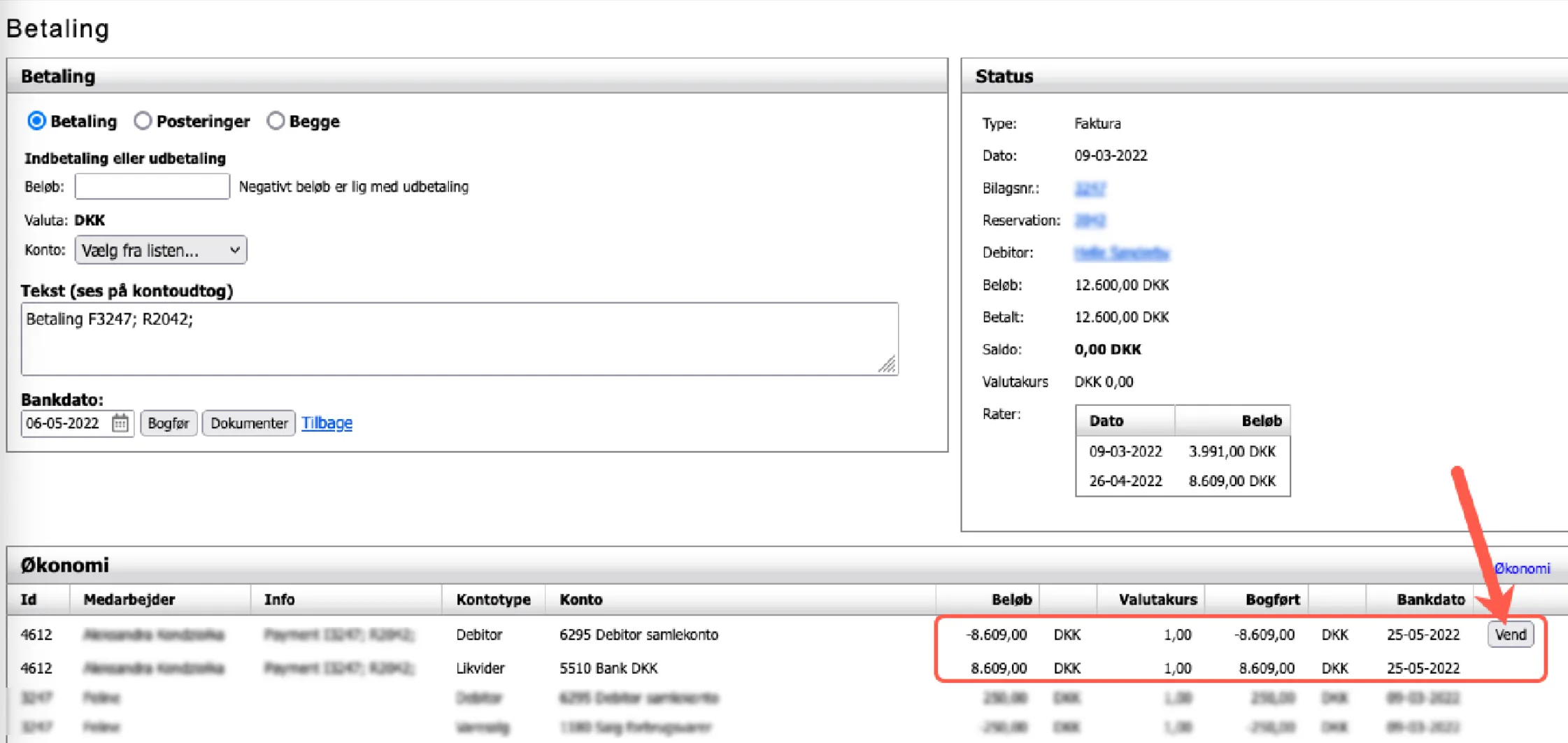Click the Bankdato column header
This screenshot has width=1568, height=743.
(x=1430, y=600)
